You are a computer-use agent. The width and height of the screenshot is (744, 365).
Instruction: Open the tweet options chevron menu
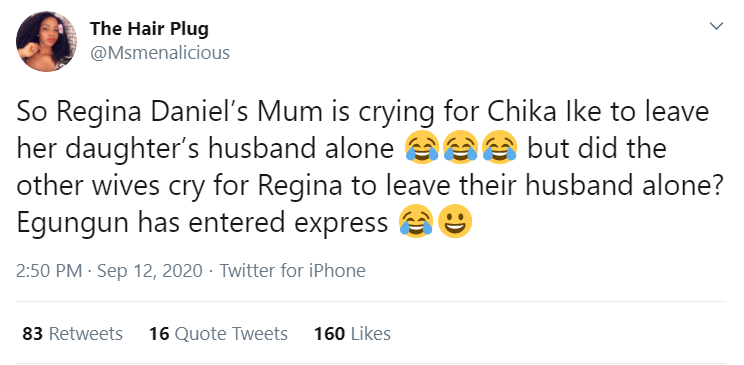pos(716,26)
